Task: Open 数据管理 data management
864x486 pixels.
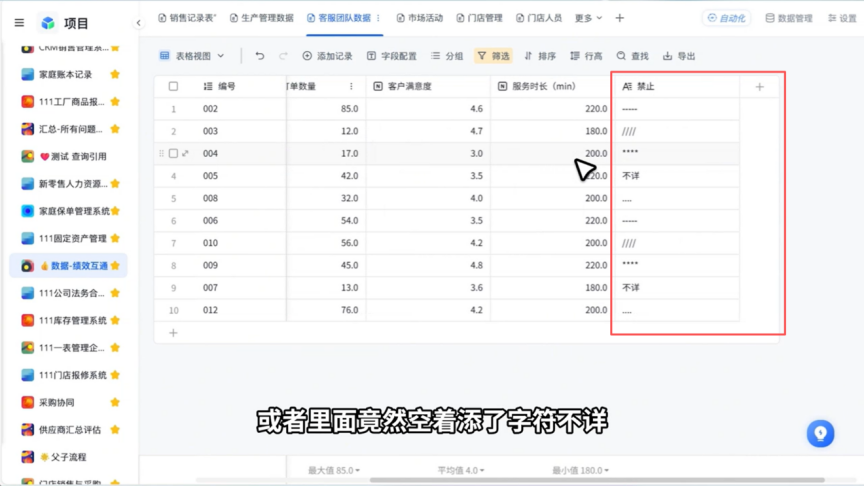Action: pyautogui.click(x=789, y=18)
